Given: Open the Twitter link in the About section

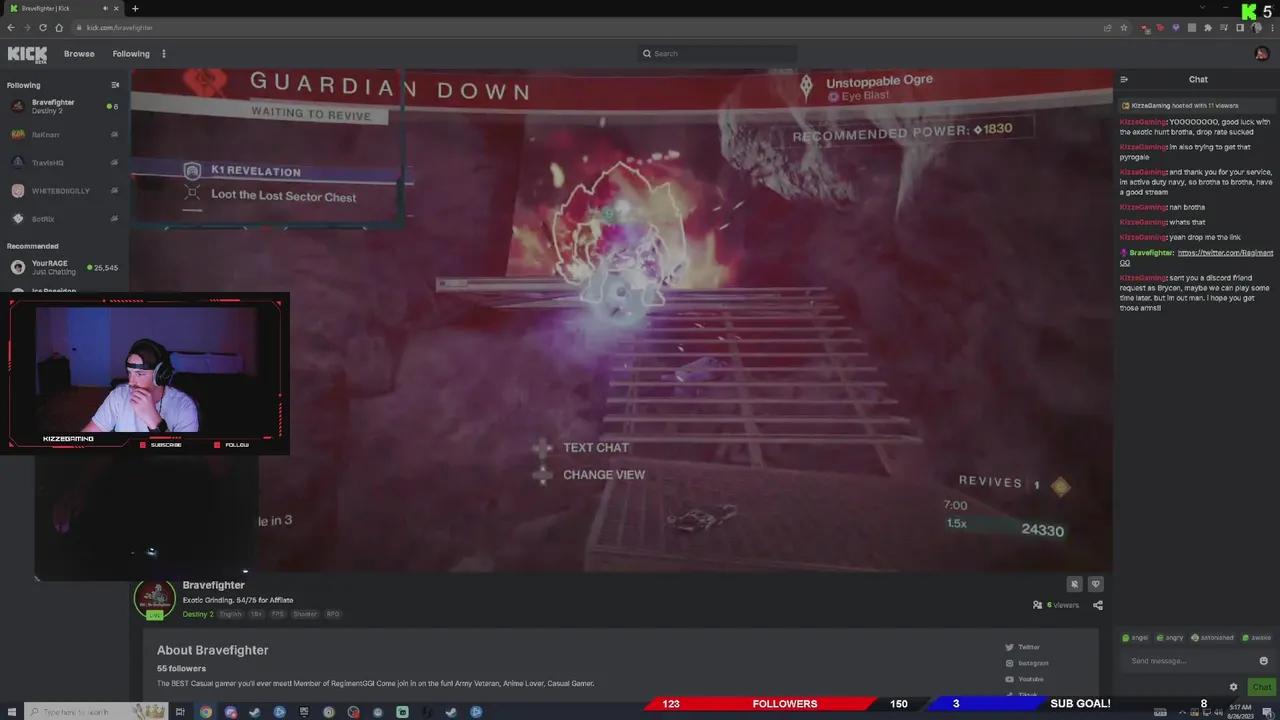Looking at the screenshot, I should (x=1023, y=647).
